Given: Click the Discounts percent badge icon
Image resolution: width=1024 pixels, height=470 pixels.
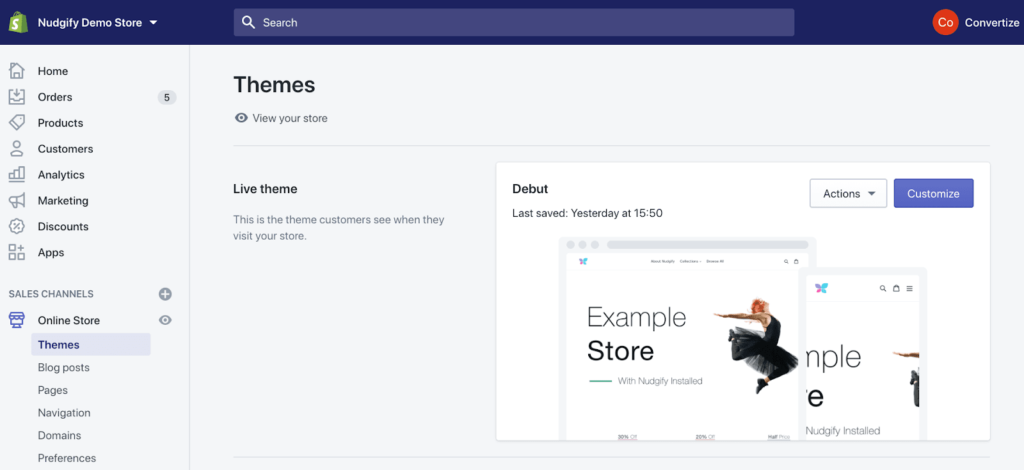Looking at the screenshot, I should click(x=17, y=227).
